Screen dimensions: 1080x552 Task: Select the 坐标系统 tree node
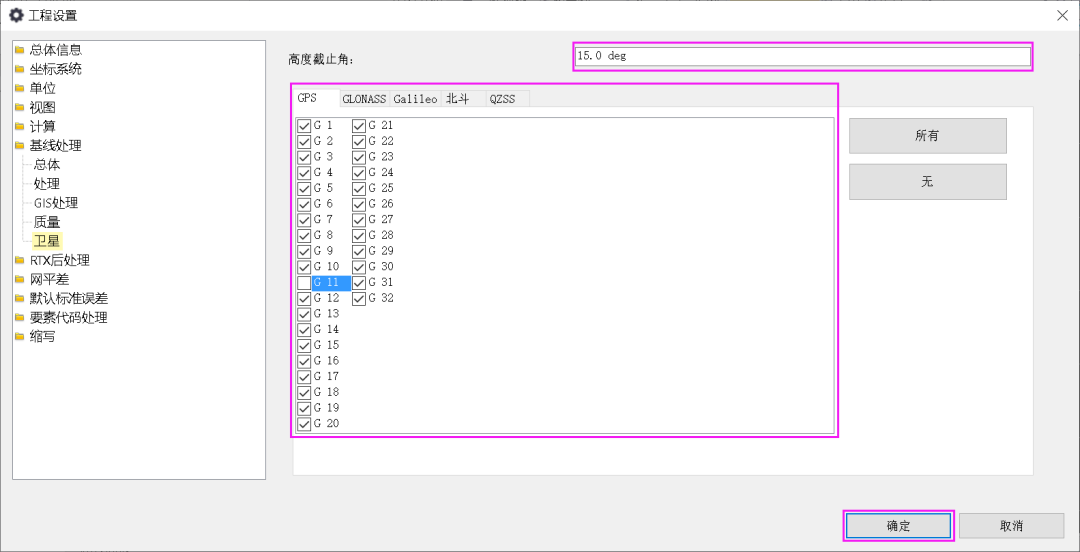(x=56, y=69)
